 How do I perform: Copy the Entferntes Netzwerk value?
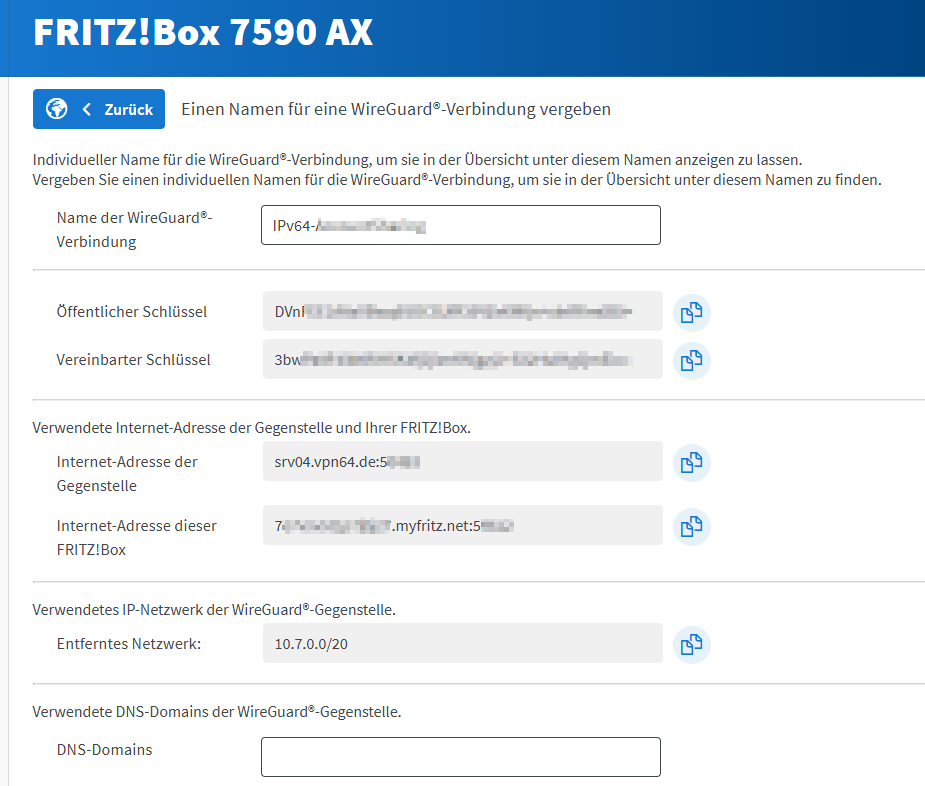click(690, 644)
